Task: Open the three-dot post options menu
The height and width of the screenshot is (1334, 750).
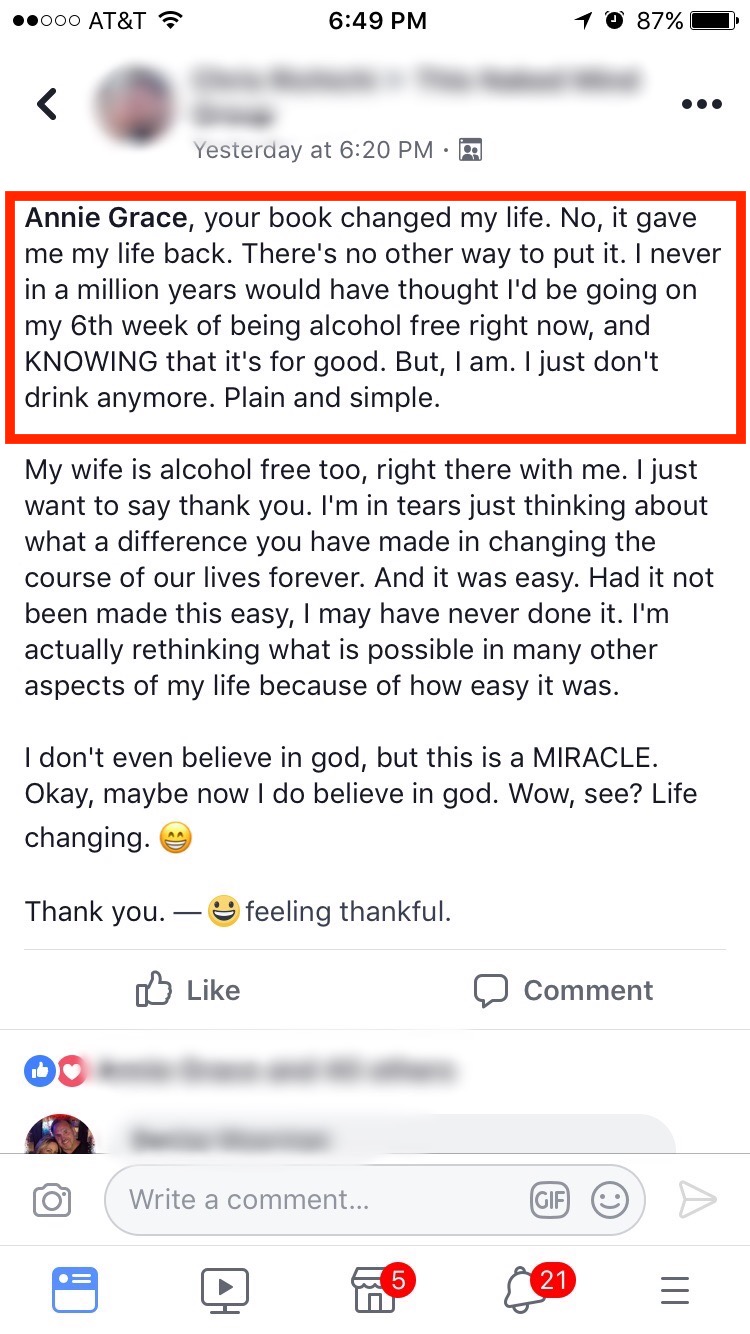Action: tap(701, 104)
